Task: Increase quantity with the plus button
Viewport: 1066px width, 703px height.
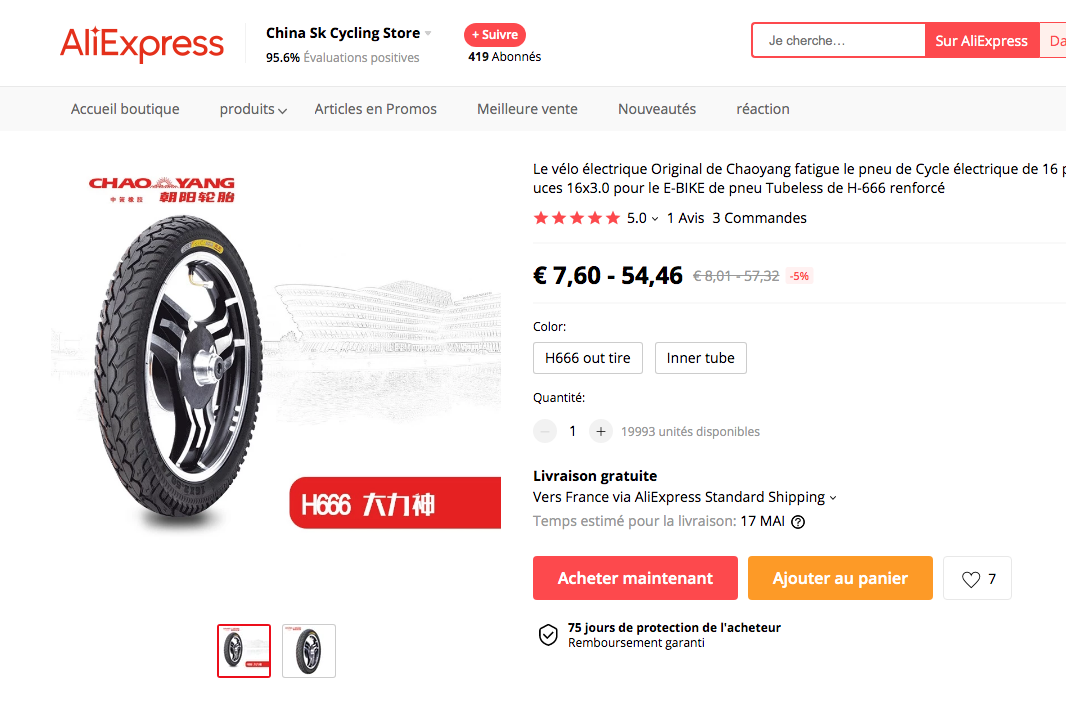Action: pos(600,432)
